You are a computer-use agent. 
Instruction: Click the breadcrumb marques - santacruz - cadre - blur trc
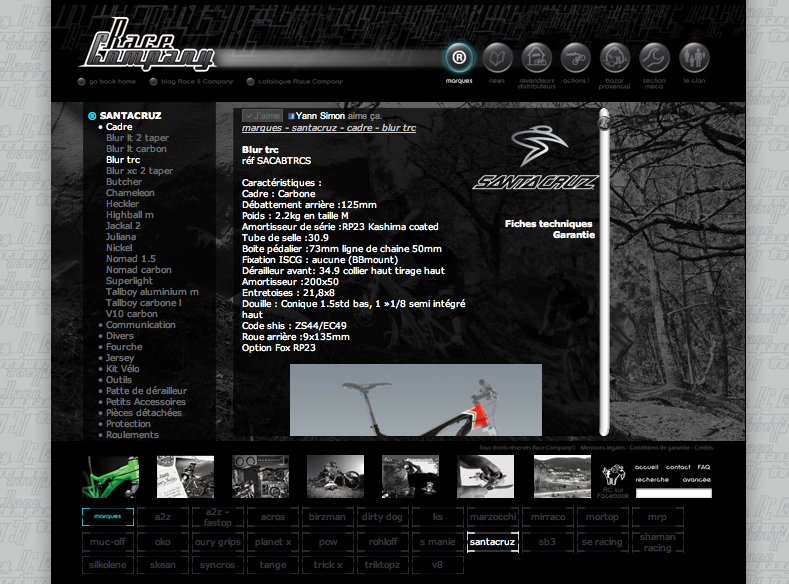[329, 128]
